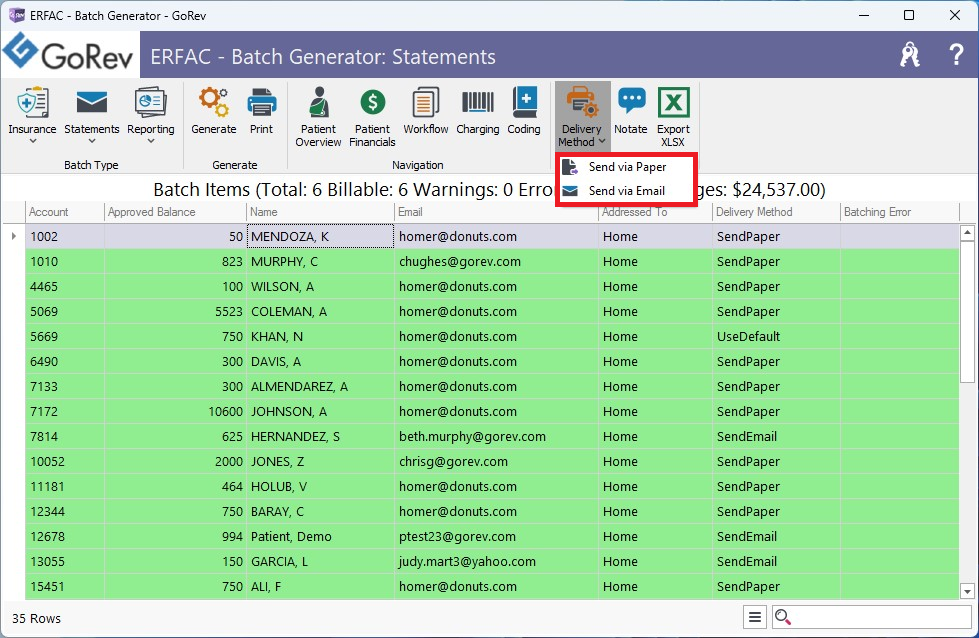
Task: Click the 35 Rows status text
Action: pyautogui.click(x=36, y=618)
